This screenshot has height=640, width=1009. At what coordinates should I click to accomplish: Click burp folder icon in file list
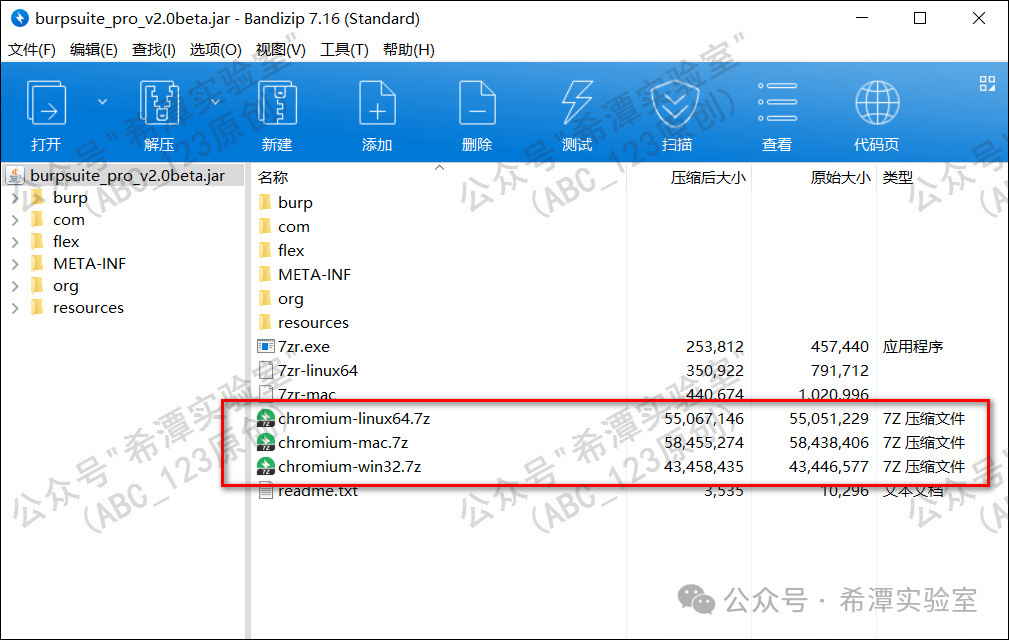coord(265,203)
